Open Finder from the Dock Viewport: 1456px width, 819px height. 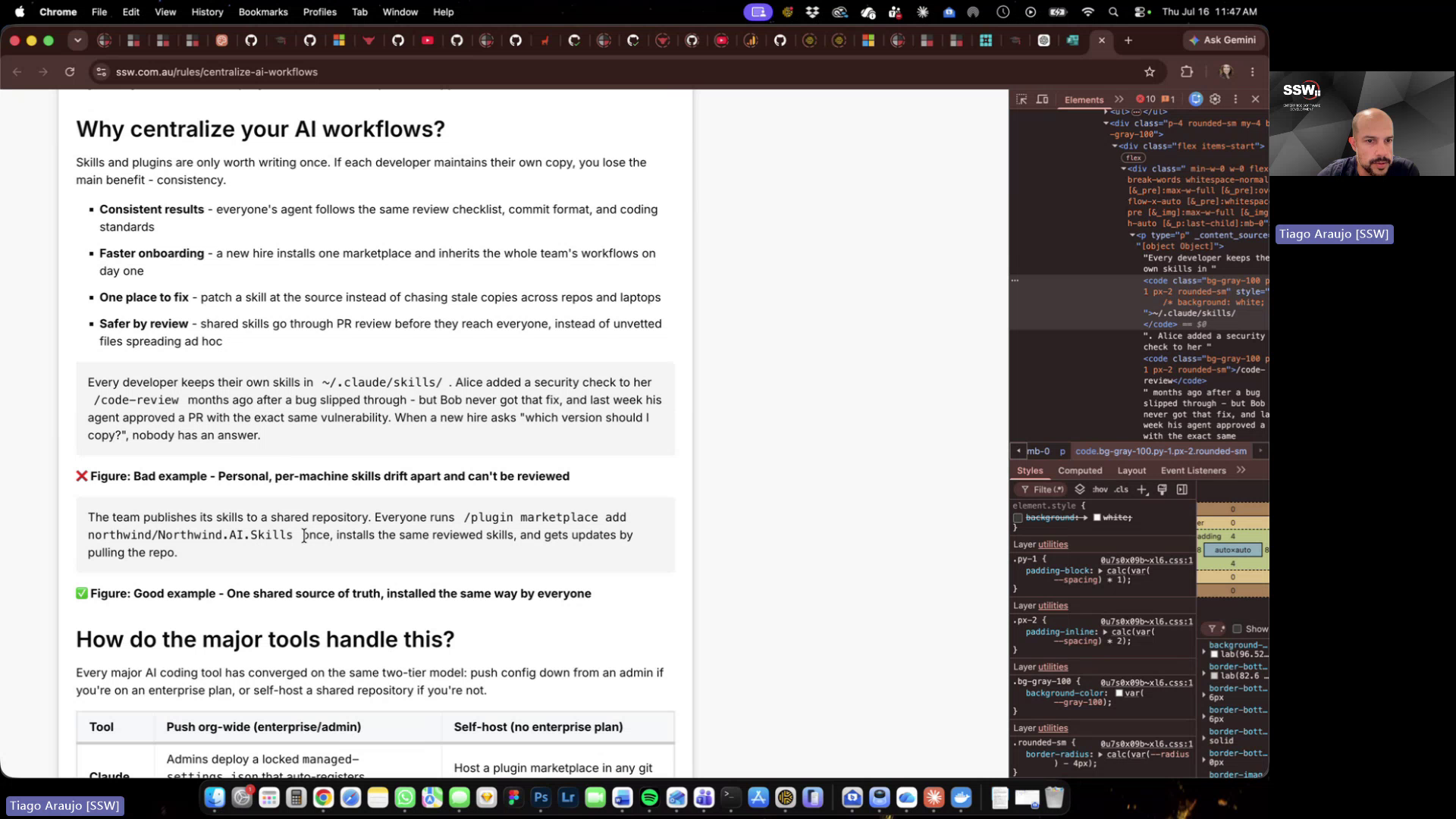tap(215, 798)
